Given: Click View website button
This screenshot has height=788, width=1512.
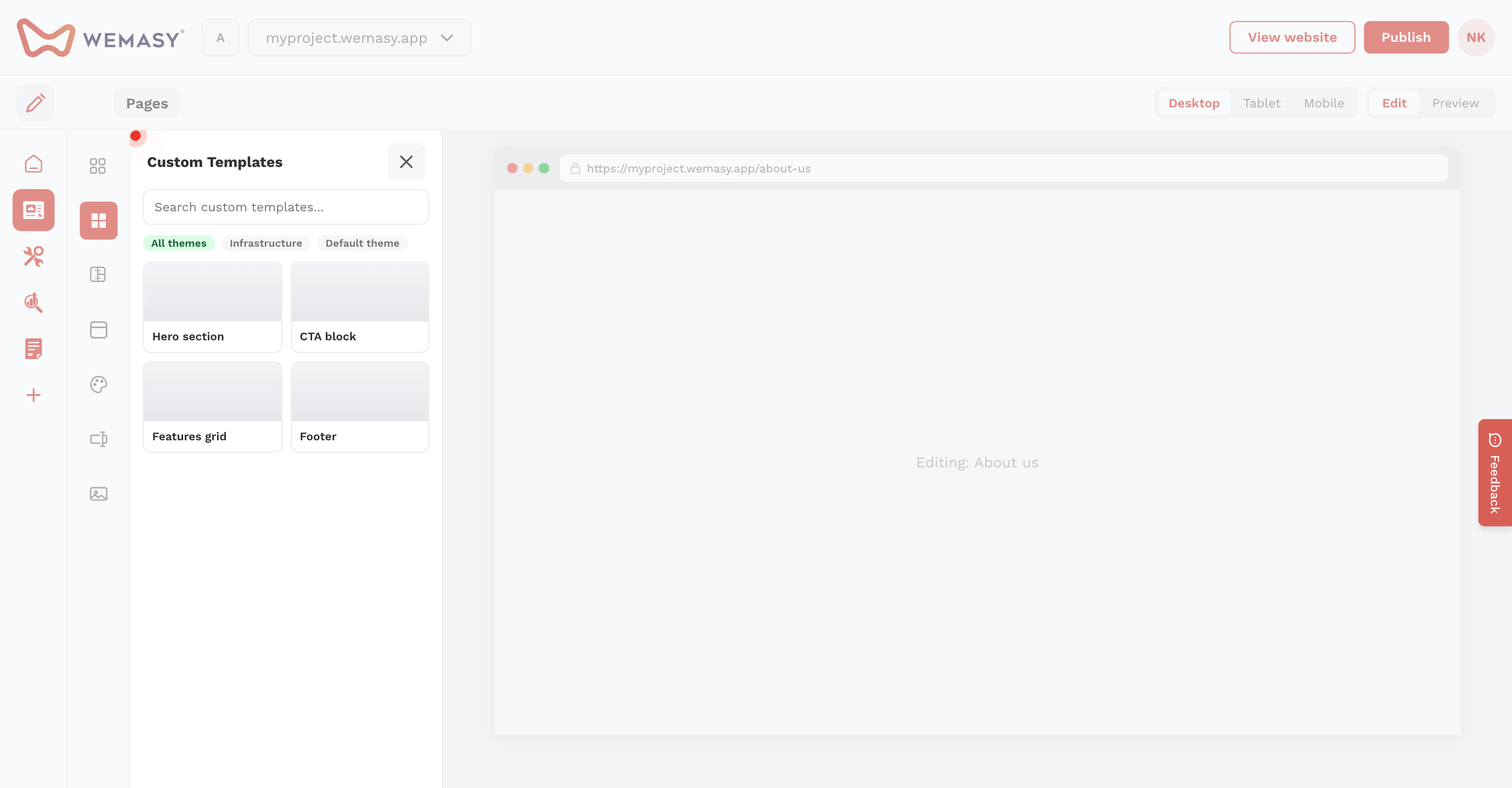Looking at the screenshot, I should coord(1292,37).
